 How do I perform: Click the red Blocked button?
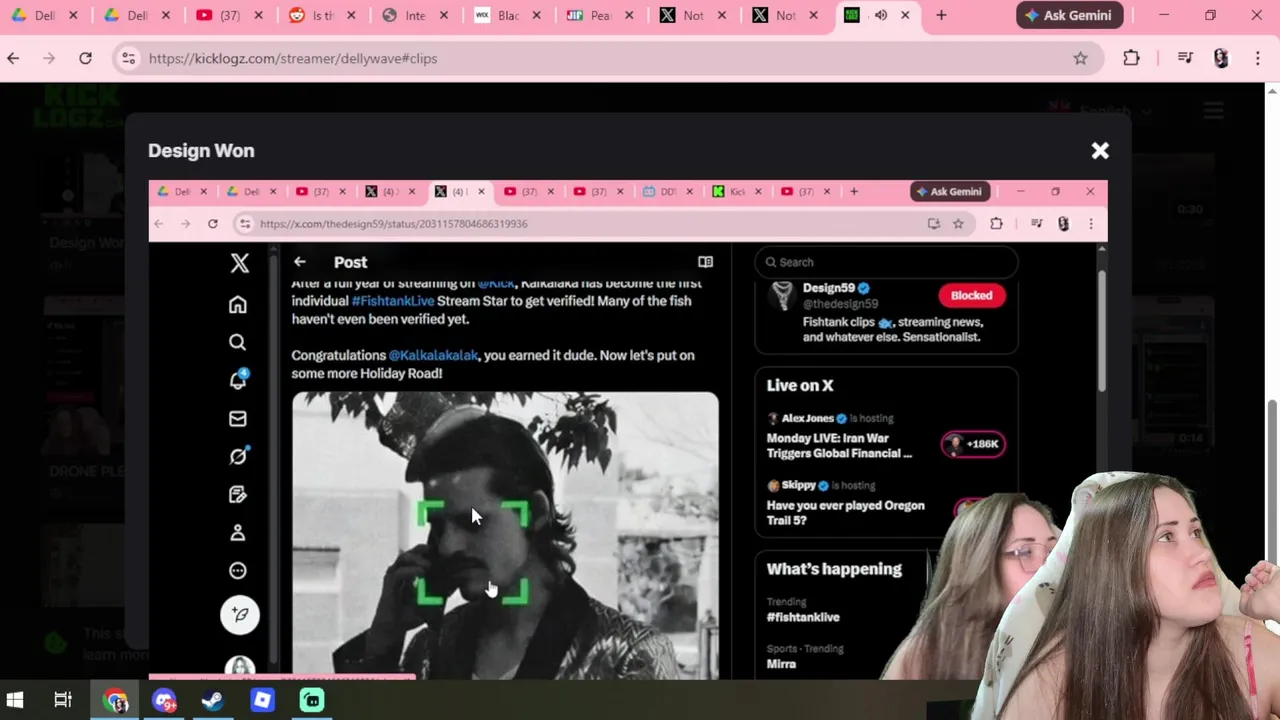(x=971, y=295)
